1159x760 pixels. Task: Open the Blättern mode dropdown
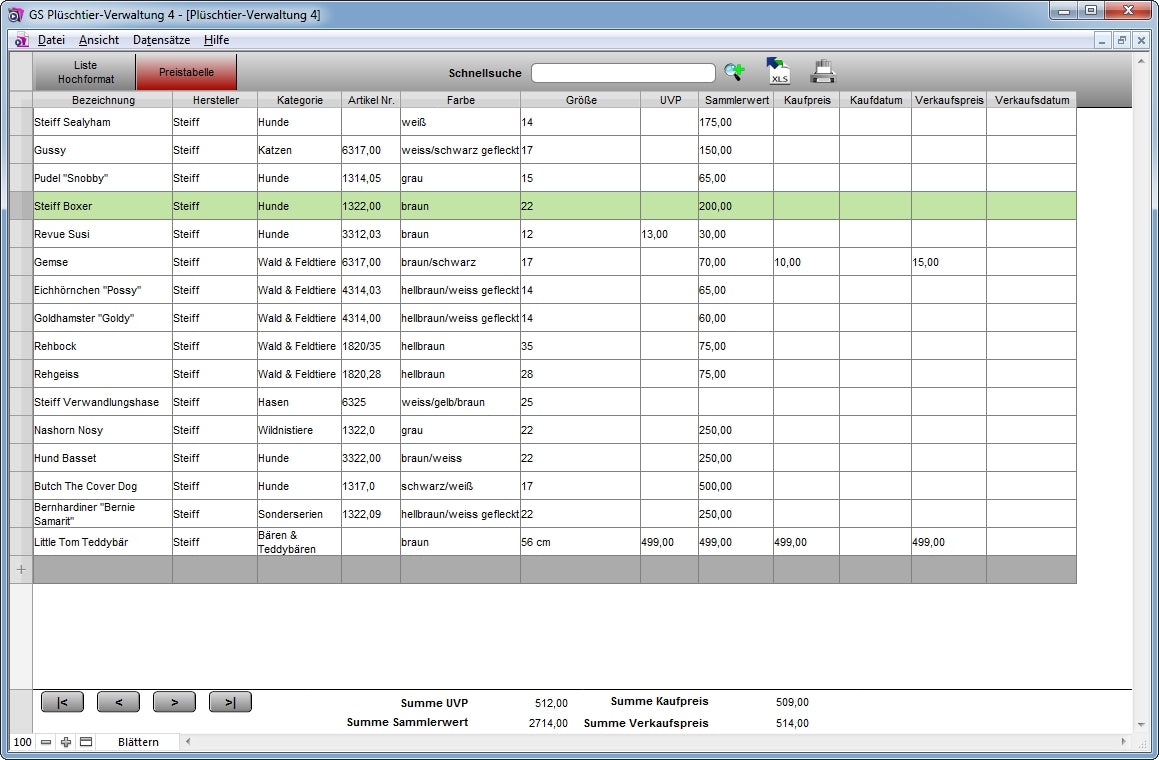tap(138, 742)
